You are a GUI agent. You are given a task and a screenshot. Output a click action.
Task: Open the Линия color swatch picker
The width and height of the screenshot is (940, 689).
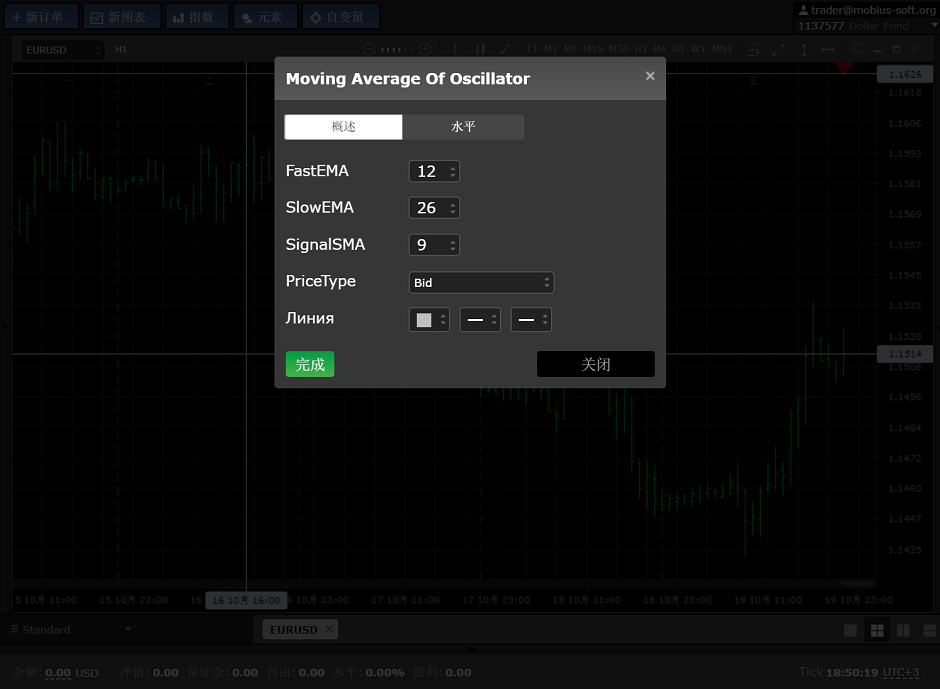tap(429, 320)
